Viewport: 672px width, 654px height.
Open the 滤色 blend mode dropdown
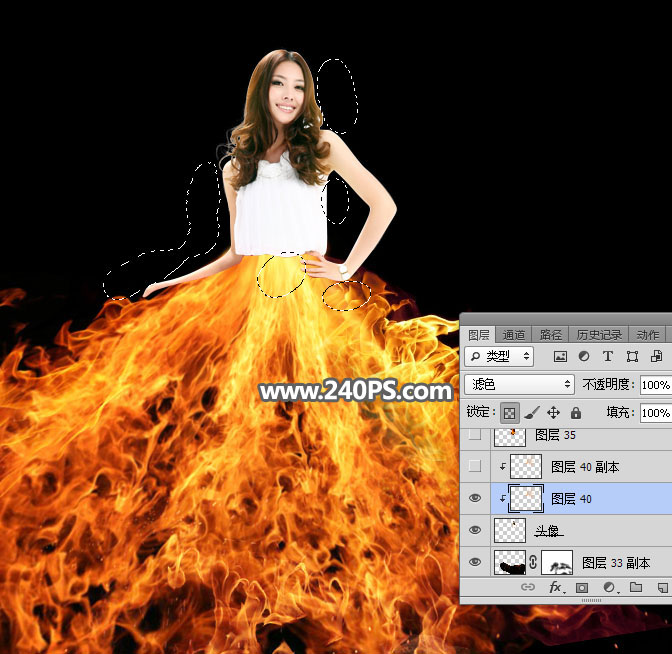519,384
